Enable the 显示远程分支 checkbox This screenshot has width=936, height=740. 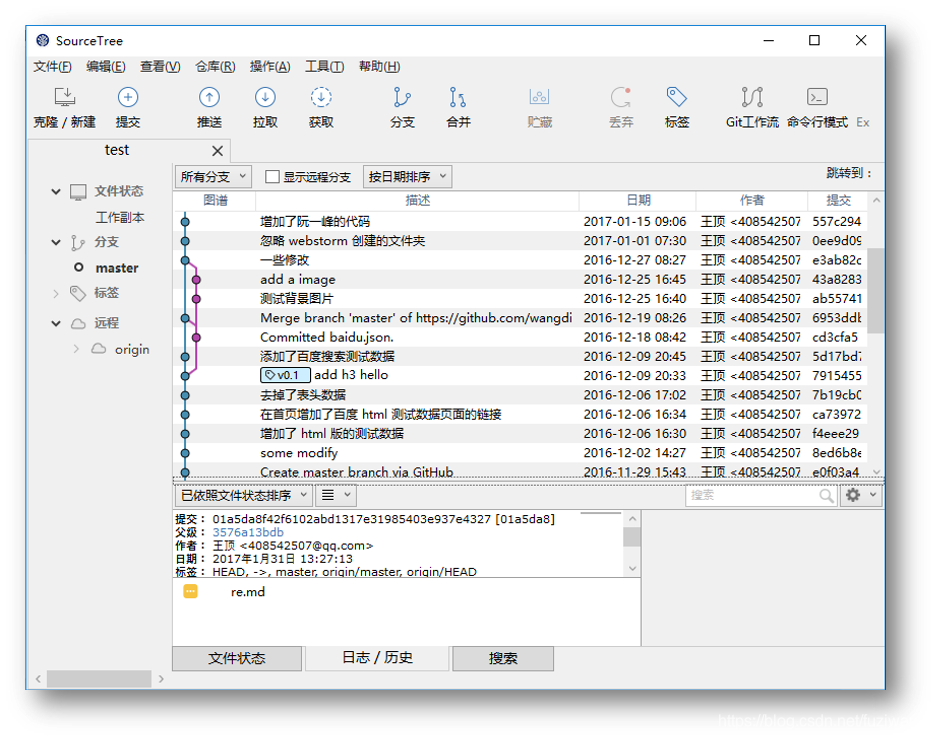coord(272,177)
